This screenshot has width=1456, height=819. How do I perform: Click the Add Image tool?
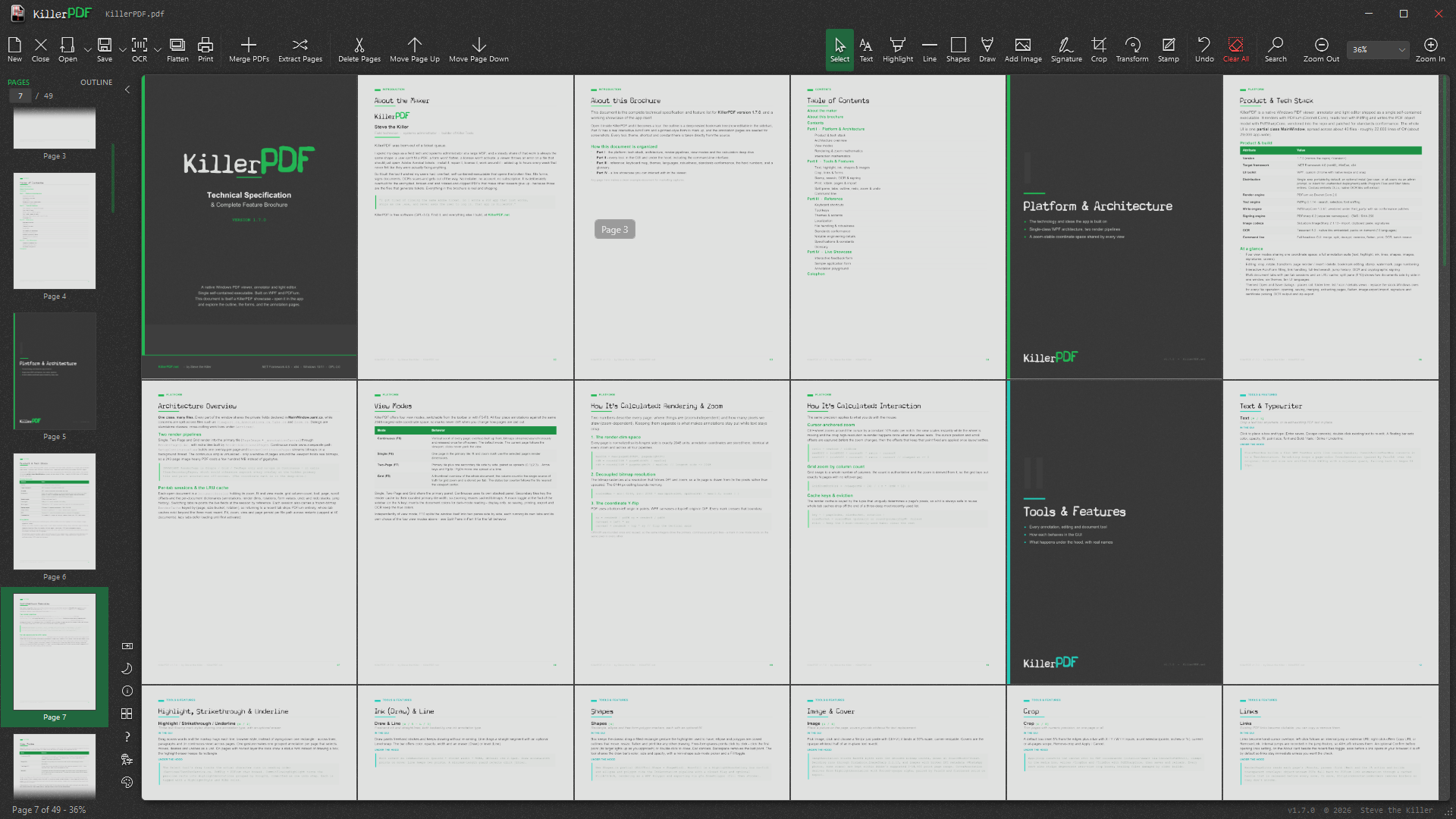point(1023,49)
